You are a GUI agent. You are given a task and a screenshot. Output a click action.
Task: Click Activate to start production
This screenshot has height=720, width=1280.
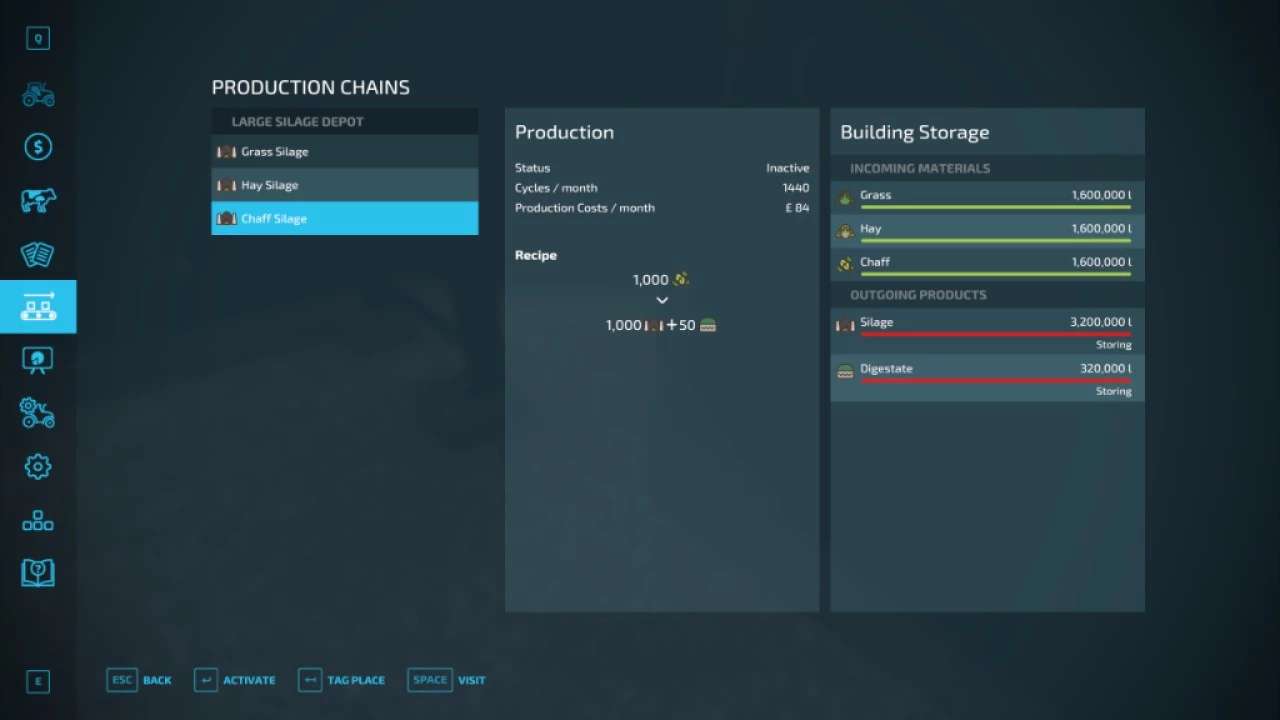[x=235, y=680]
